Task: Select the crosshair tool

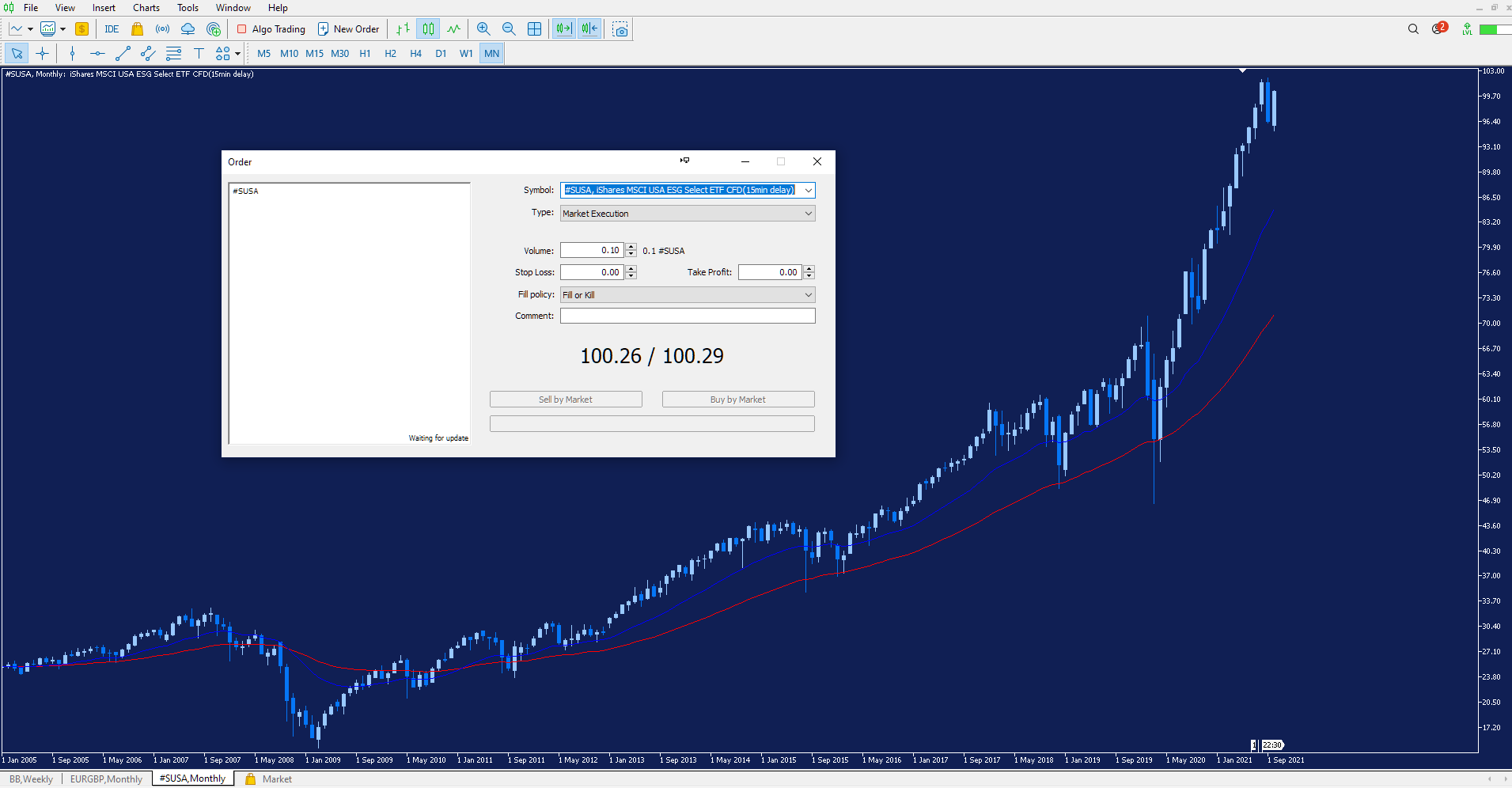Action: coord(43,53)
